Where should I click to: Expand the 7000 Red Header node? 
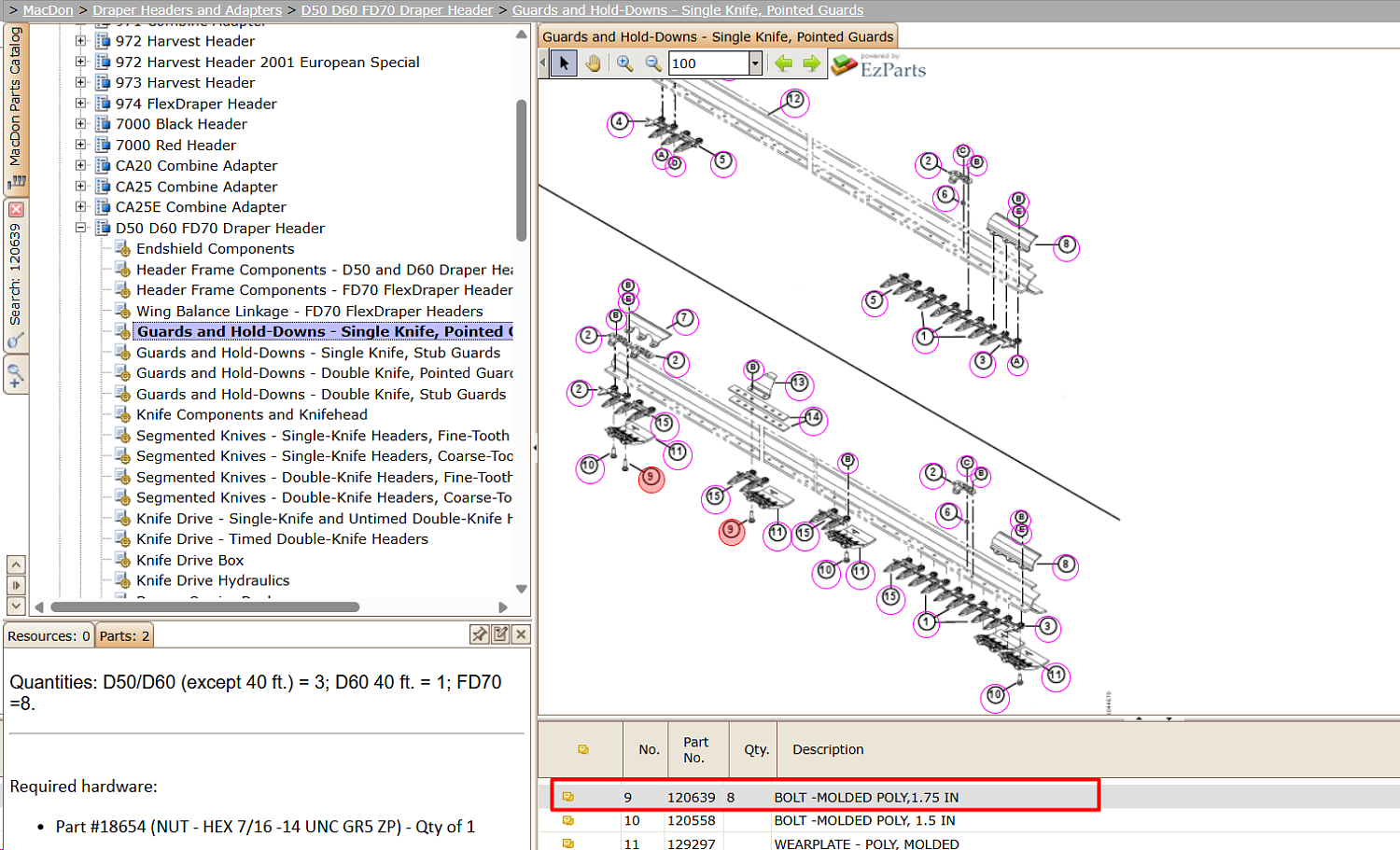pyautogui.click(x=81, y=145)
